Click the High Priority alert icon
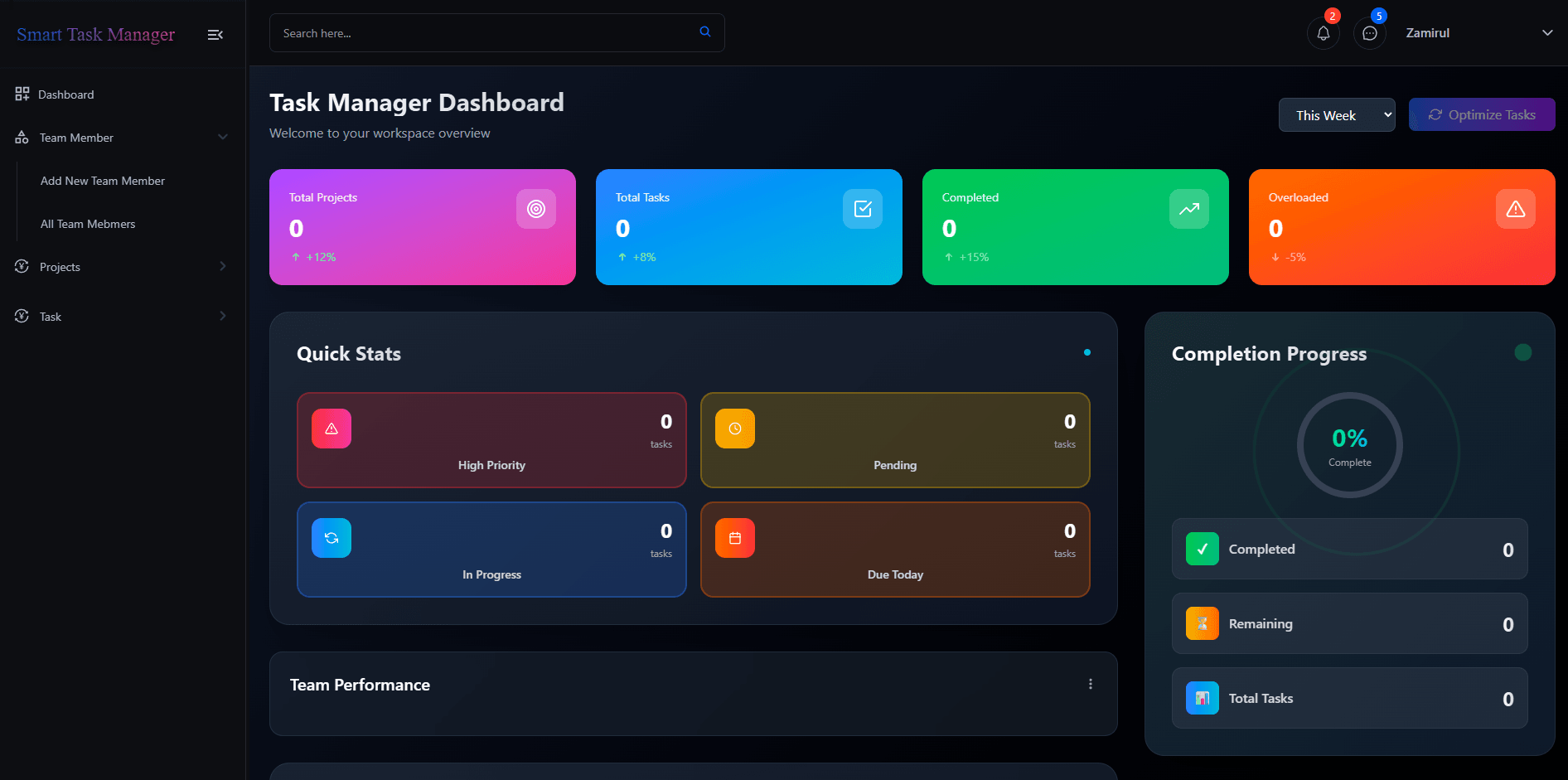Viewport: 1568px width, 780px height. click(x=331, y=428)
